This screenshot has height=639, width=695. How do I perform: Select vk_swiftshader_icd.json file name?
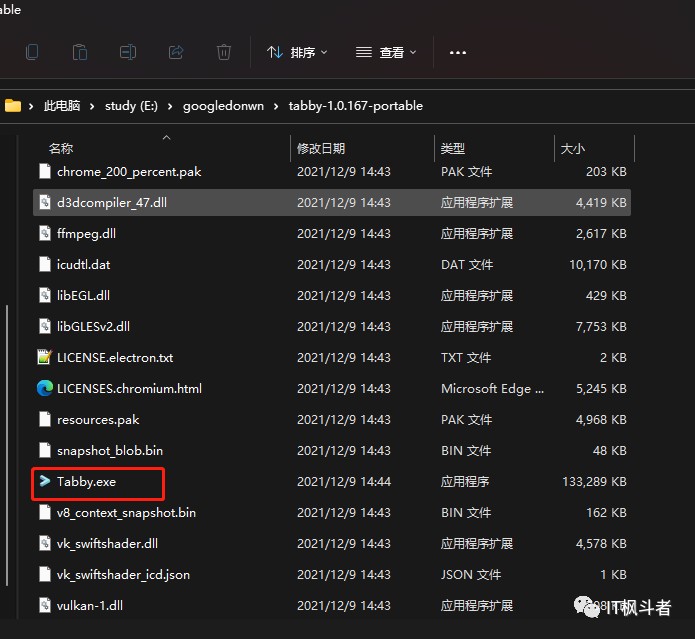pos(123,575)
